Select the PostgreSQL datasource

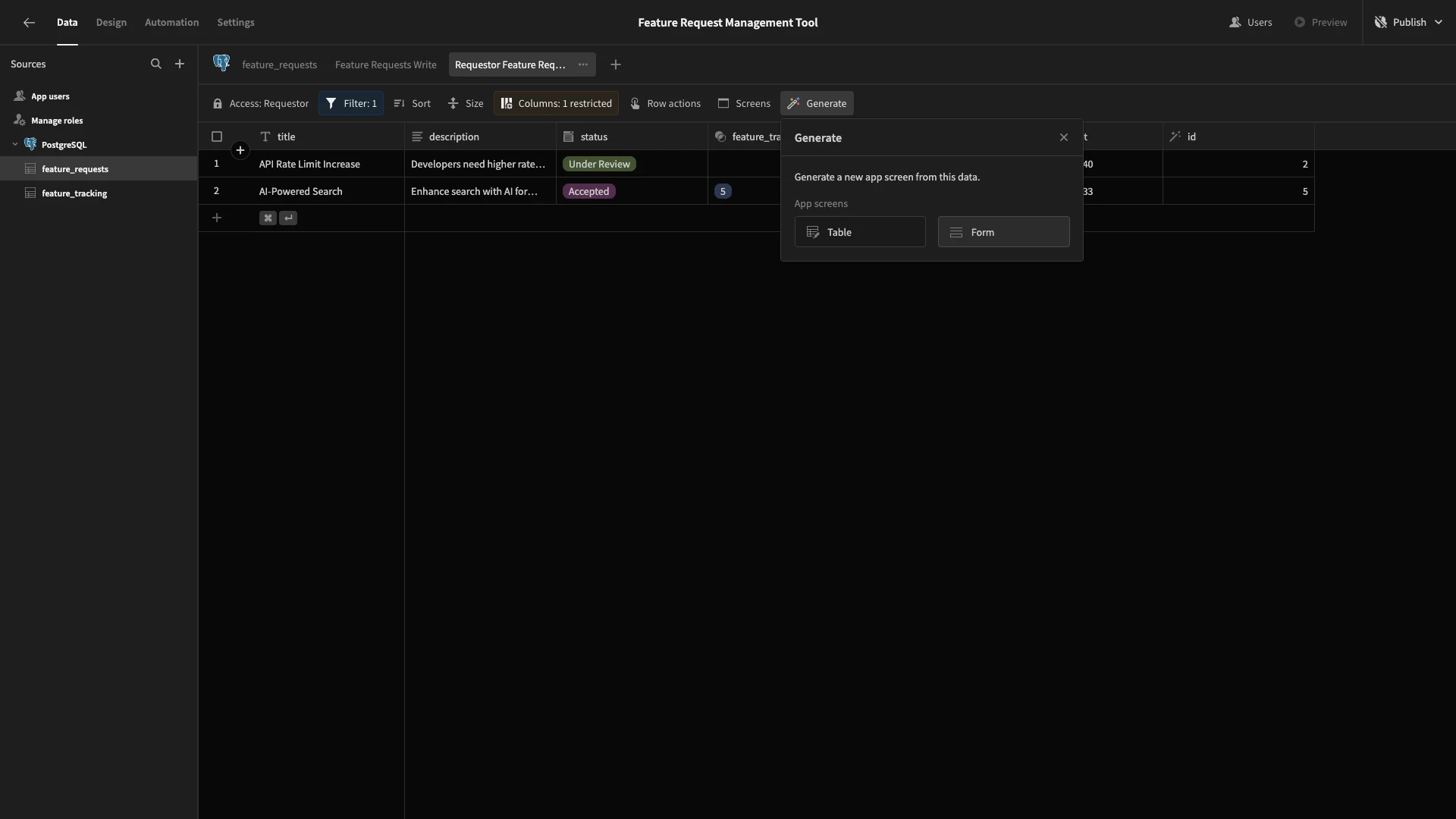(99, 145)
